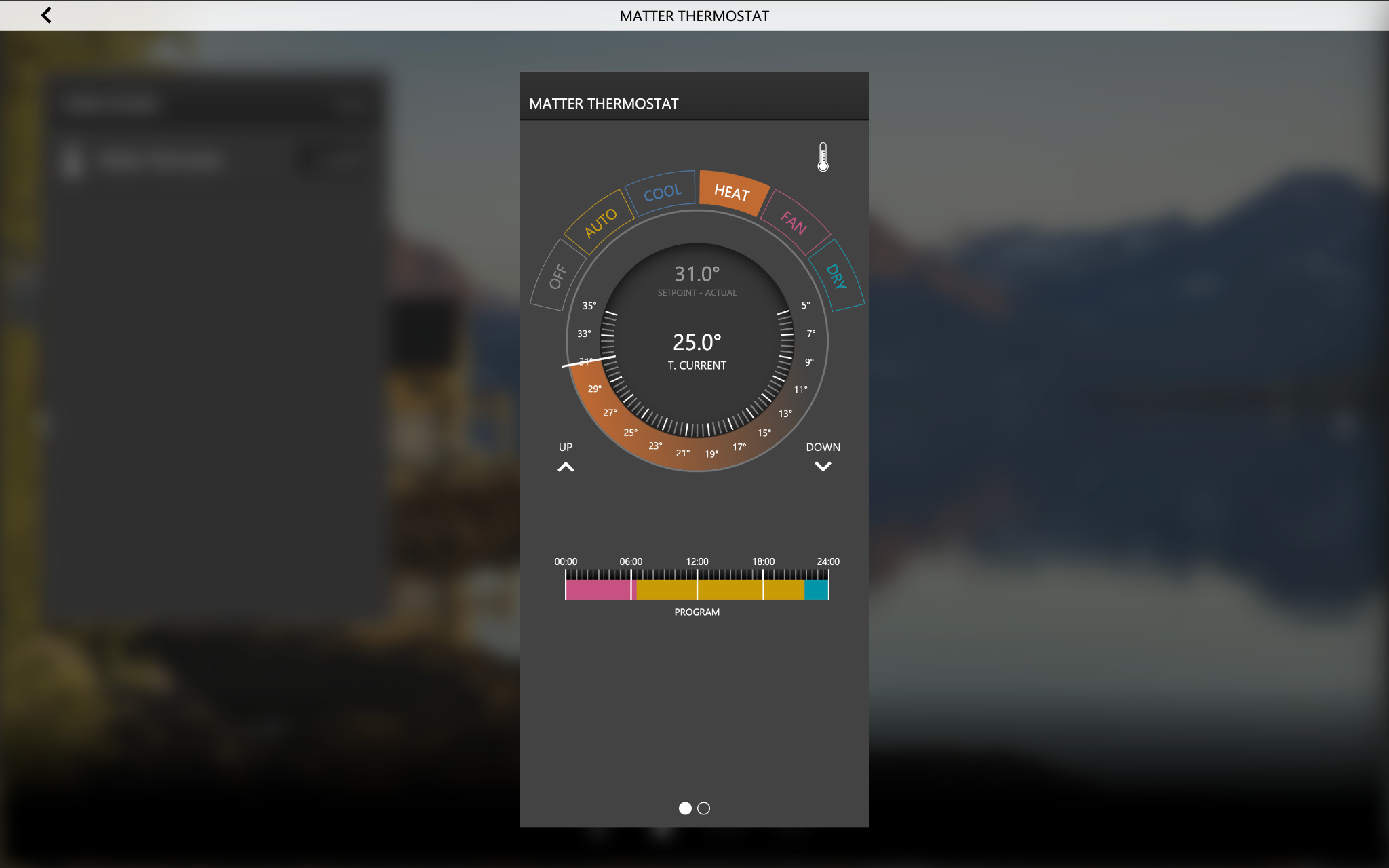Click the 9° mark on the dial

pos(809,362)
